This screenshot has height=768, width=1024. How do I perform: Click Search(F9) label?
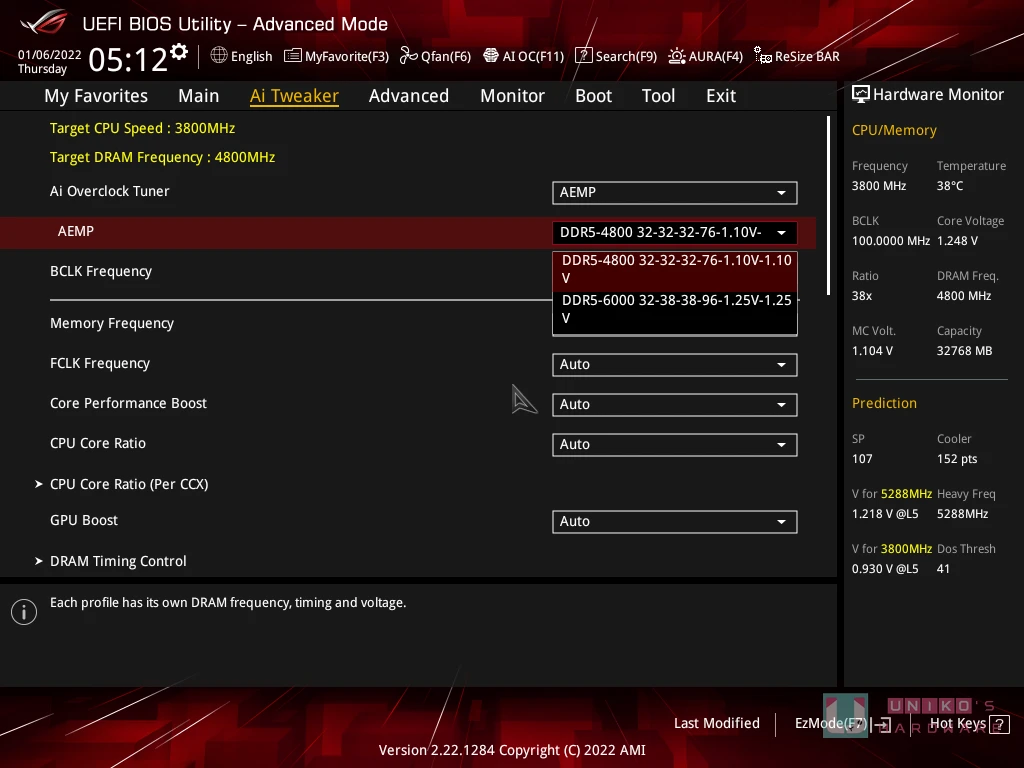coord(626,56)
